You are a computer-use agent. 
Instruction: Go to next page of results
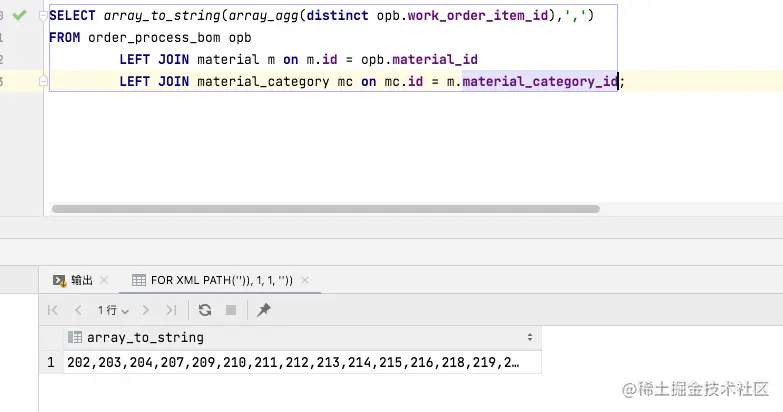point(145,310)
